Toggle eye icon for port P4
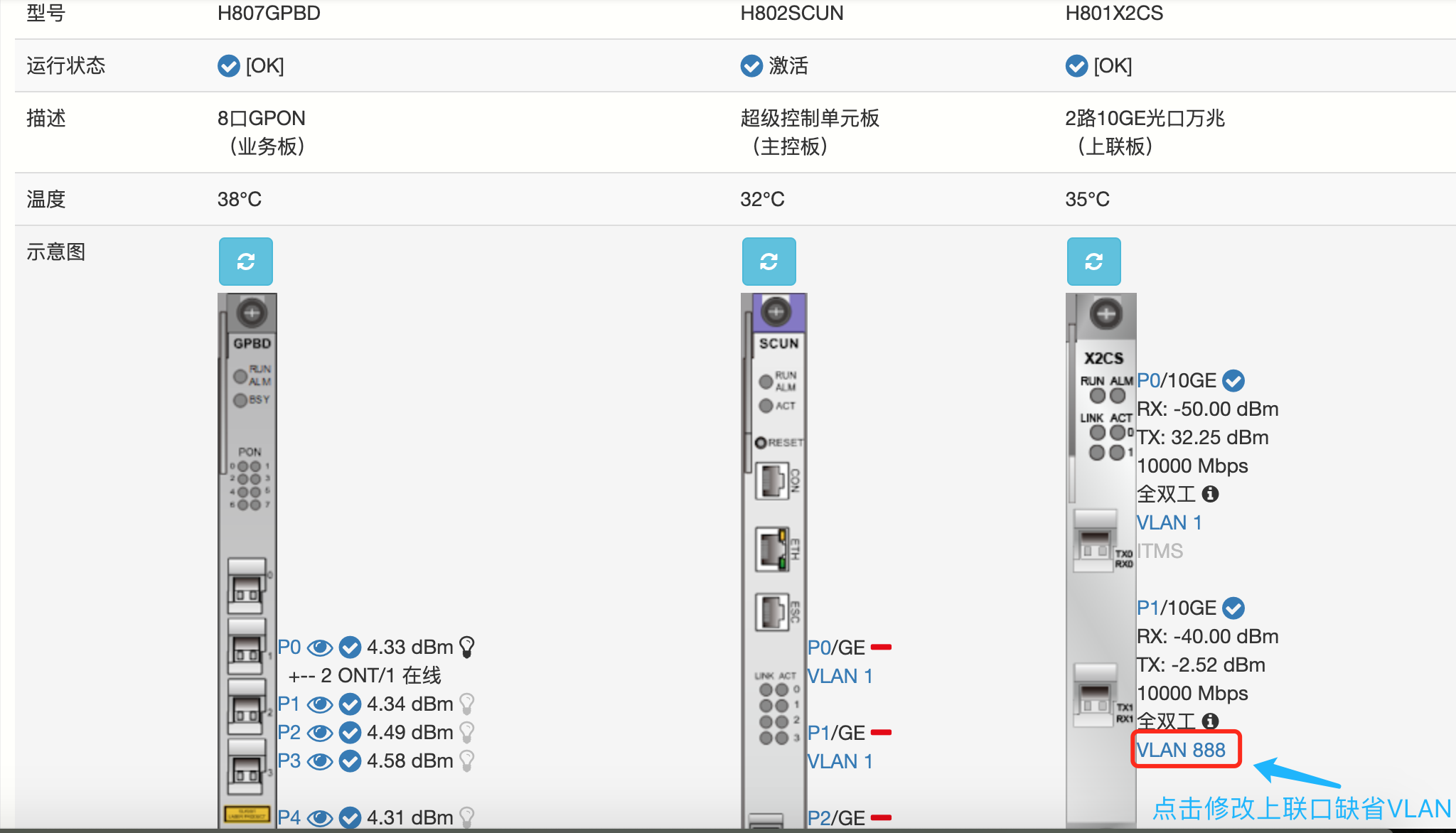This screenshot has width=1456, height=833. [320, 818]
